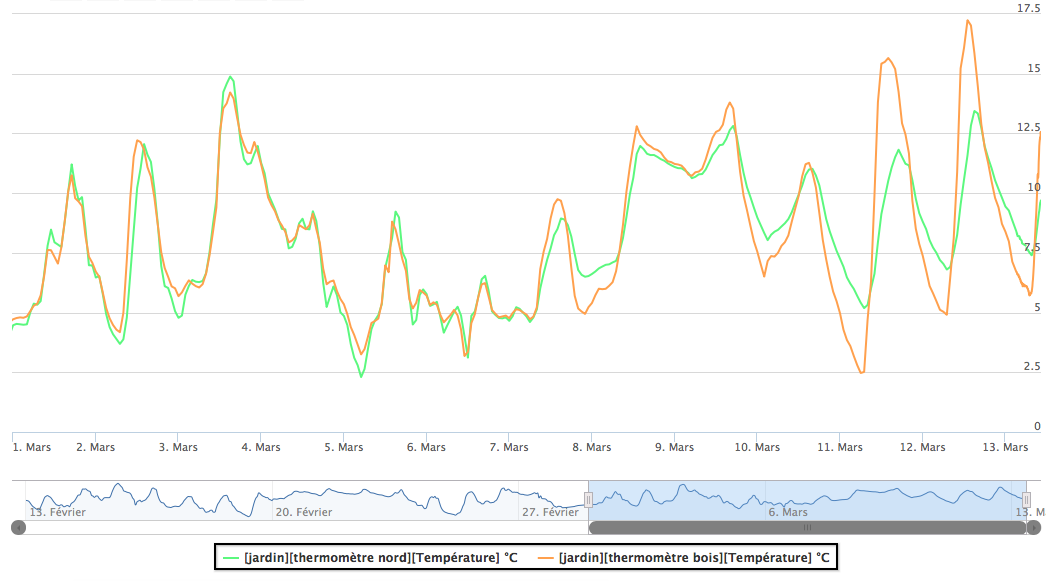This screenshot has height=581, width=1046.
Task: Click the '10. Mars' axis label
Action: 757,447
